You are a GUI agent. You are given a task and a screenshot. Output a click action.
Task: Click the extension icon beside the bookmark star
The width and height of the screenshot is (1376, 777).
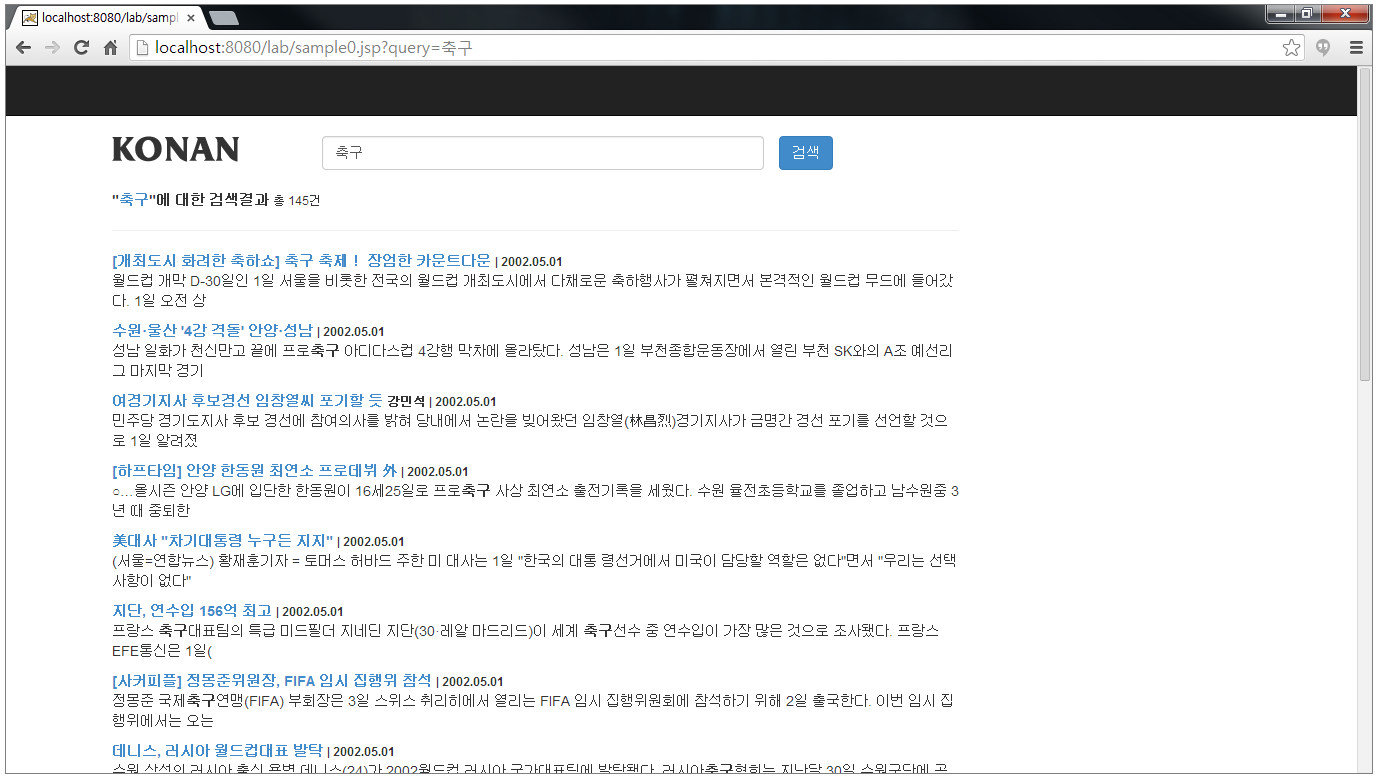[1323, 47]
